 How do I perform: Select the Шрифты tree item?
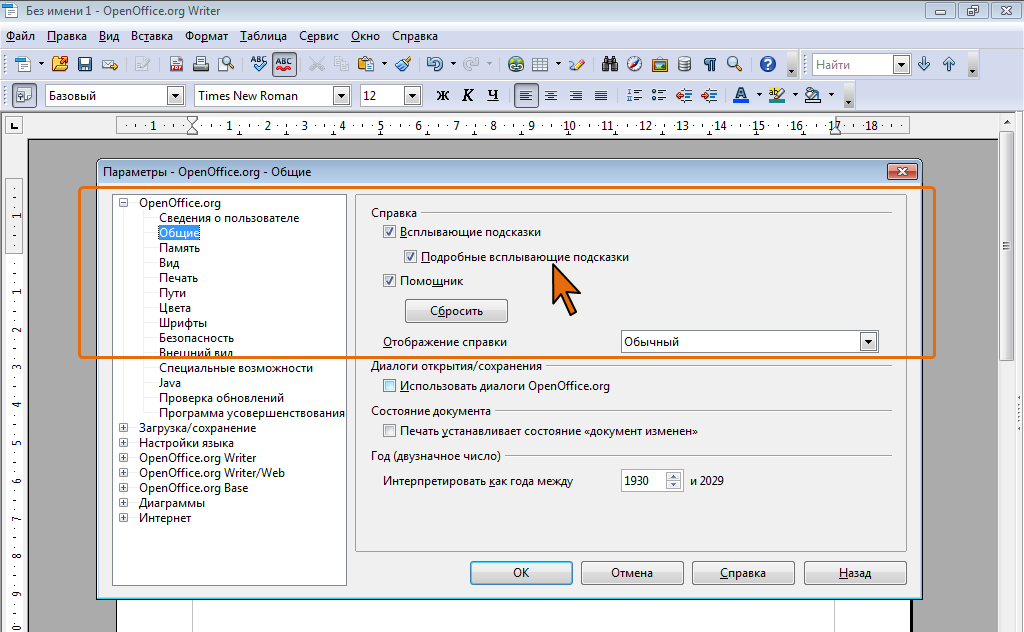183,323
